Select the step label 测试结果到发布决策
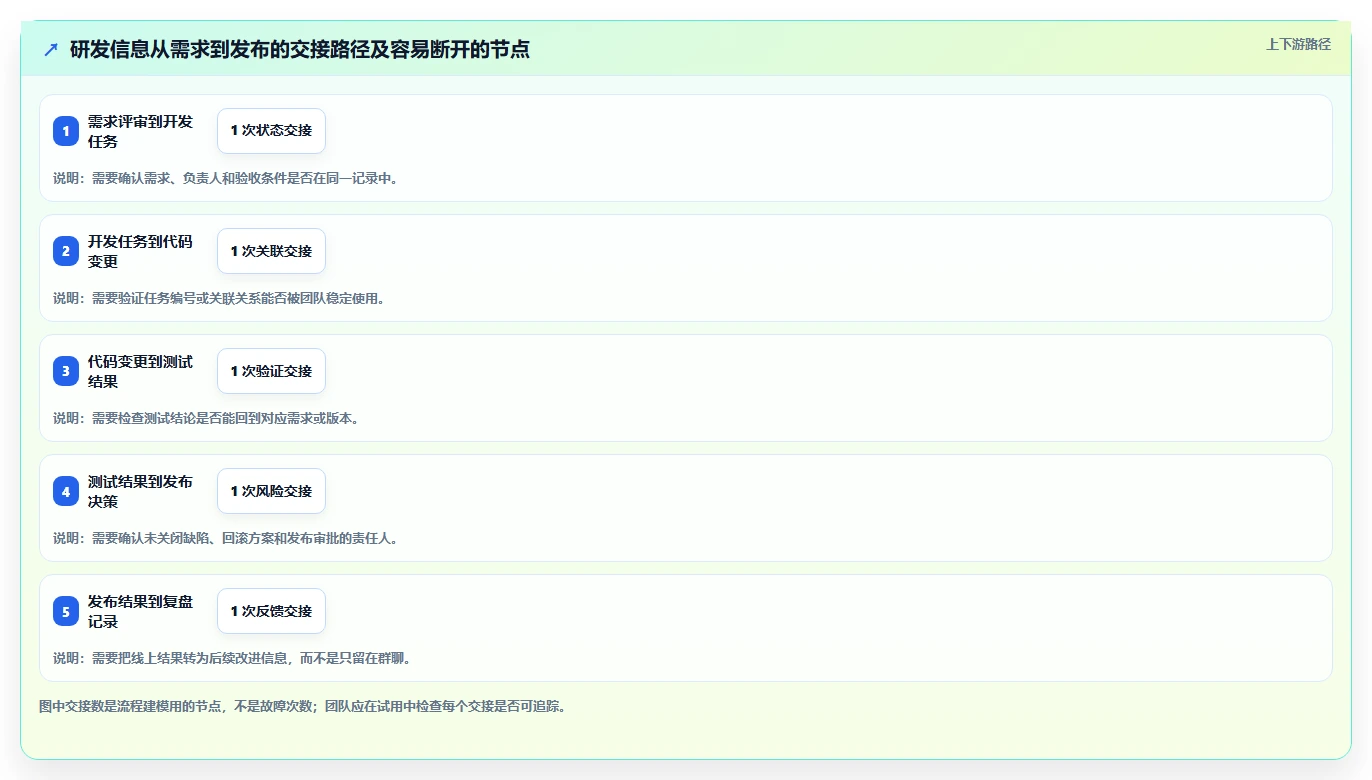The image size is (1372, 780). pos(140,491)
